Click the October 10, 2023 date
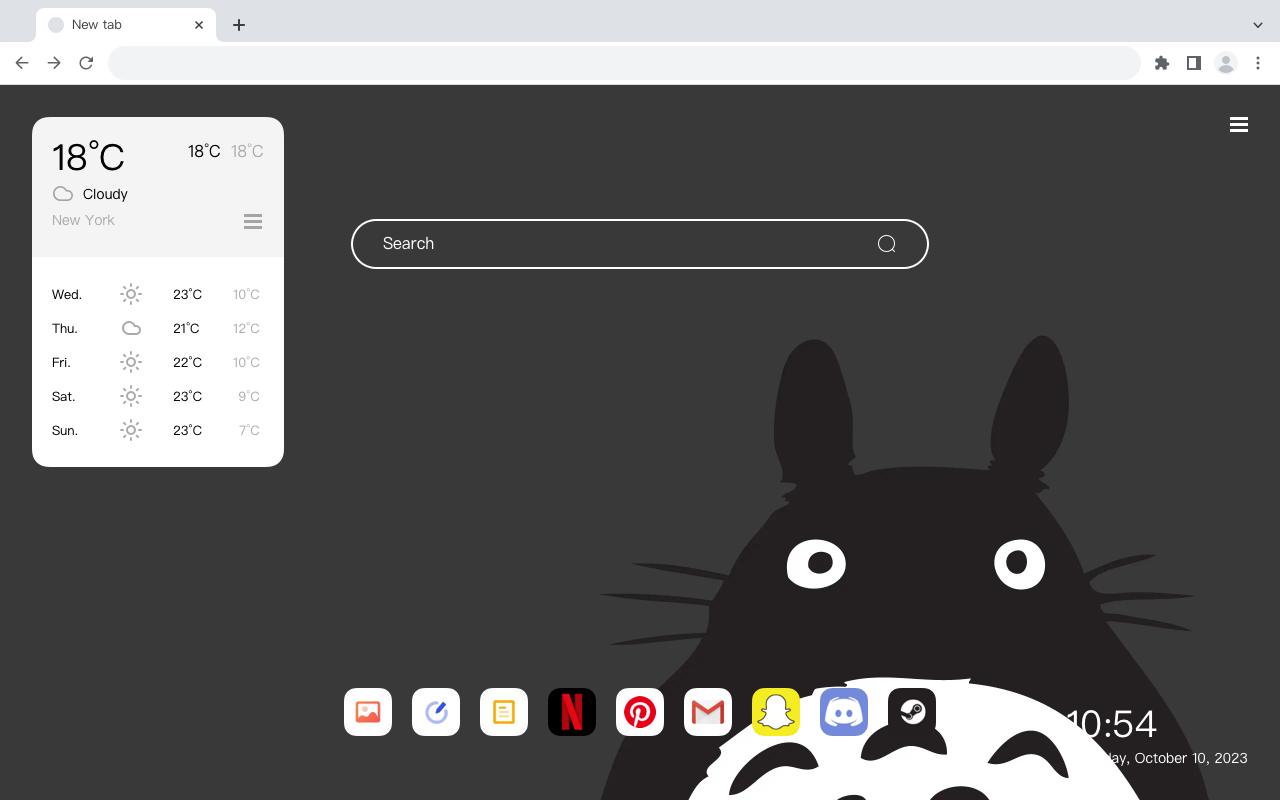1280x800 pixels. tap(1190, 758)
